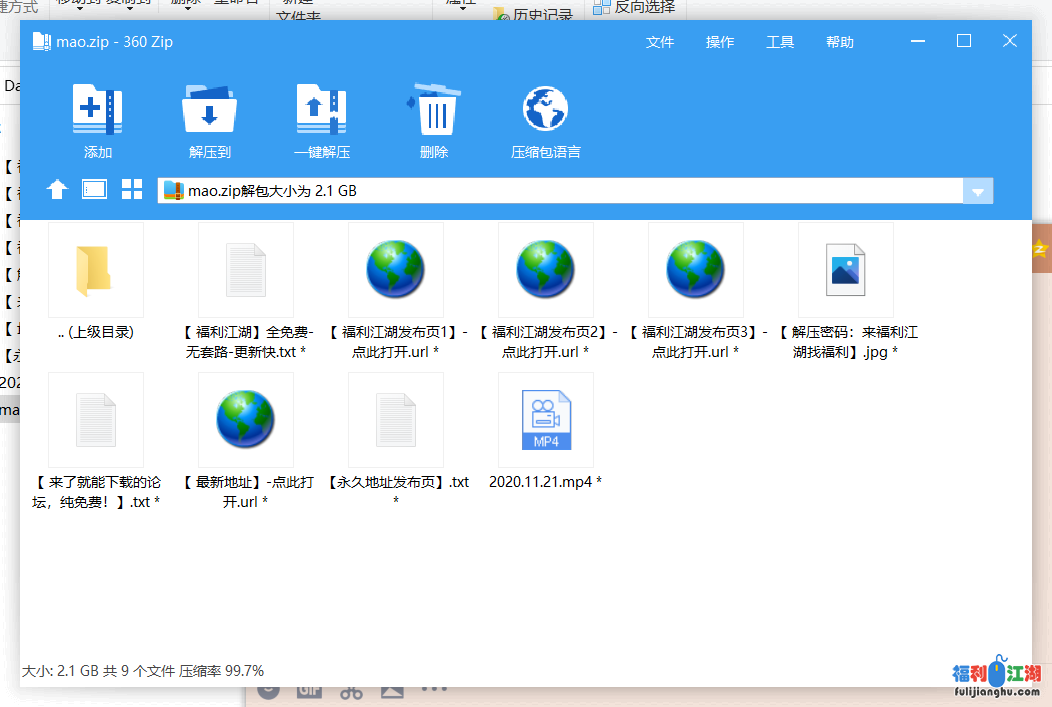Select the 解压密码 jpg image file

(845, 270)
